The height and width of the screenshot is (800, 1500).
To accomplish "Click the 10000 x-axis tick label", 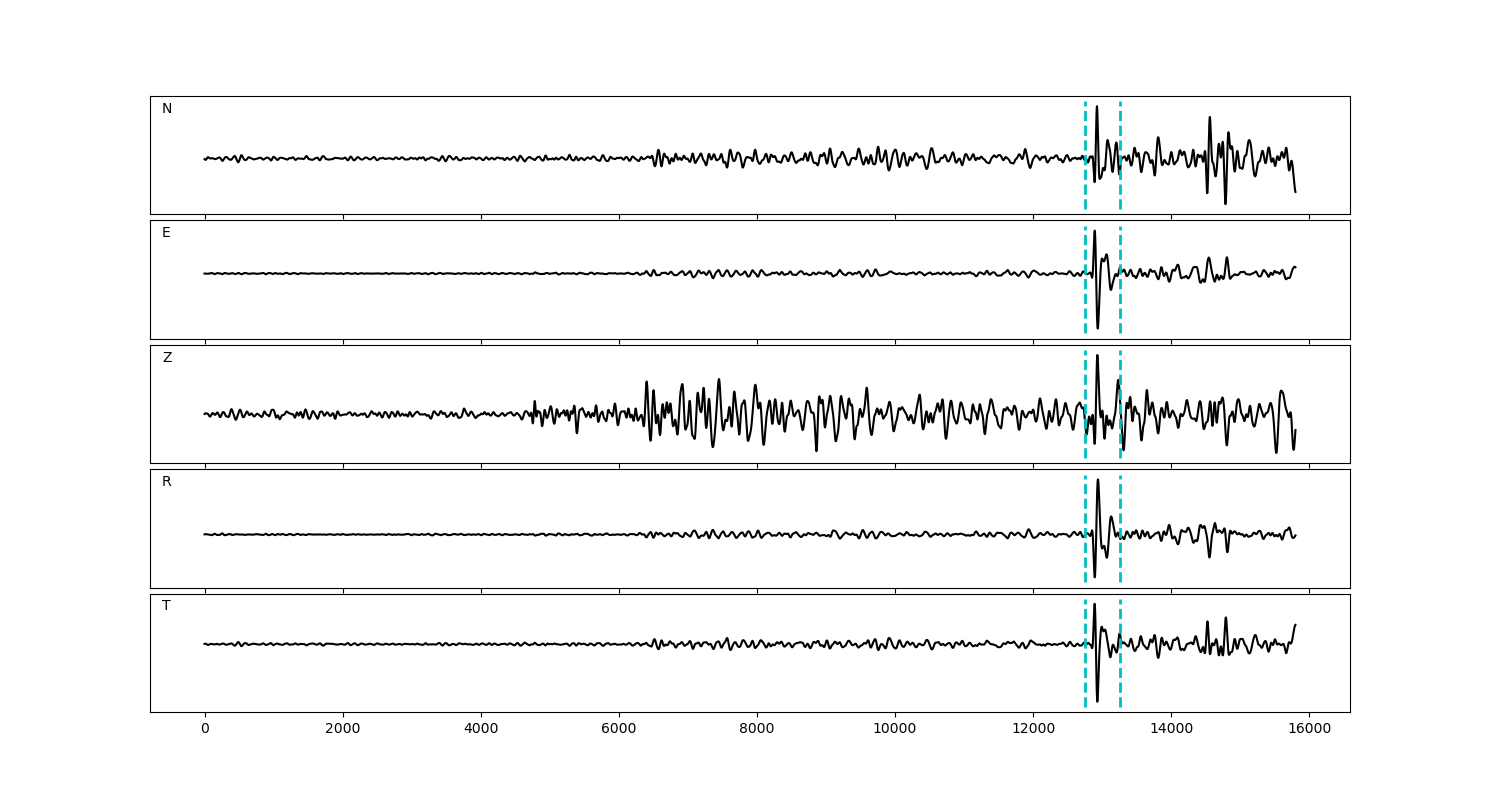I will click(895, 729).
